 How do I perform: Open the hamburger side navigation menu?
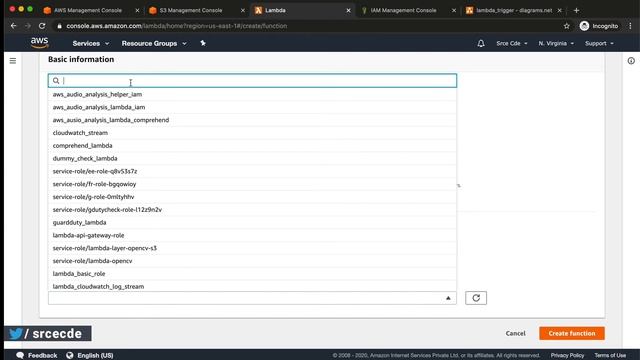point(13,61)
